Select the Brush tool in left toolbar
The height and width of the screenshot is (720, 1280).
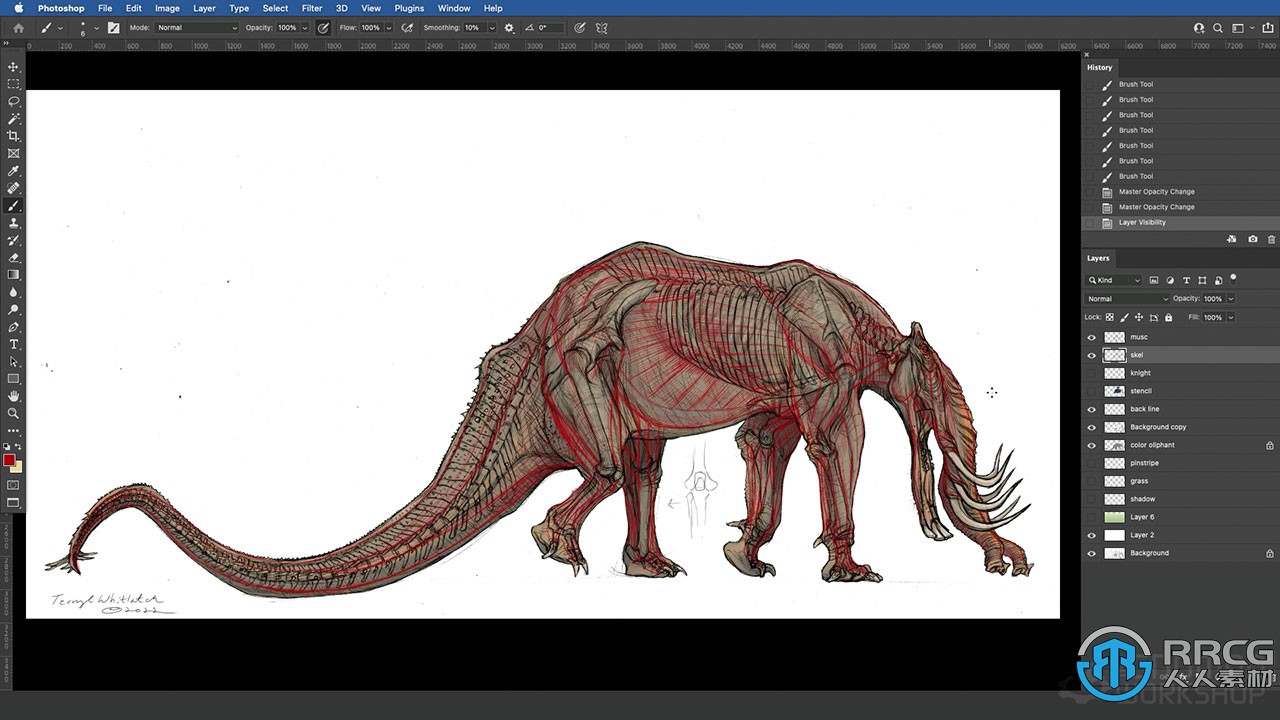13,205
